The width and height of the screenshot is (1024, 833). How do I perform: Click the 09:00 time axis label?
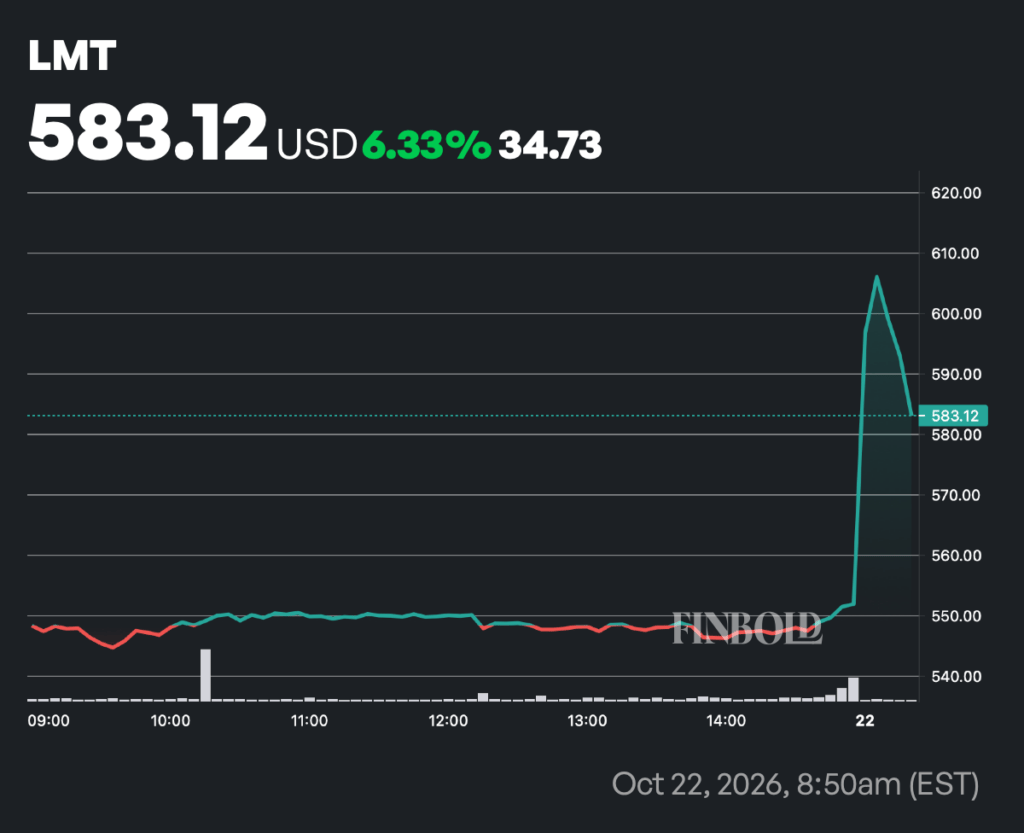tap(48, 721)
